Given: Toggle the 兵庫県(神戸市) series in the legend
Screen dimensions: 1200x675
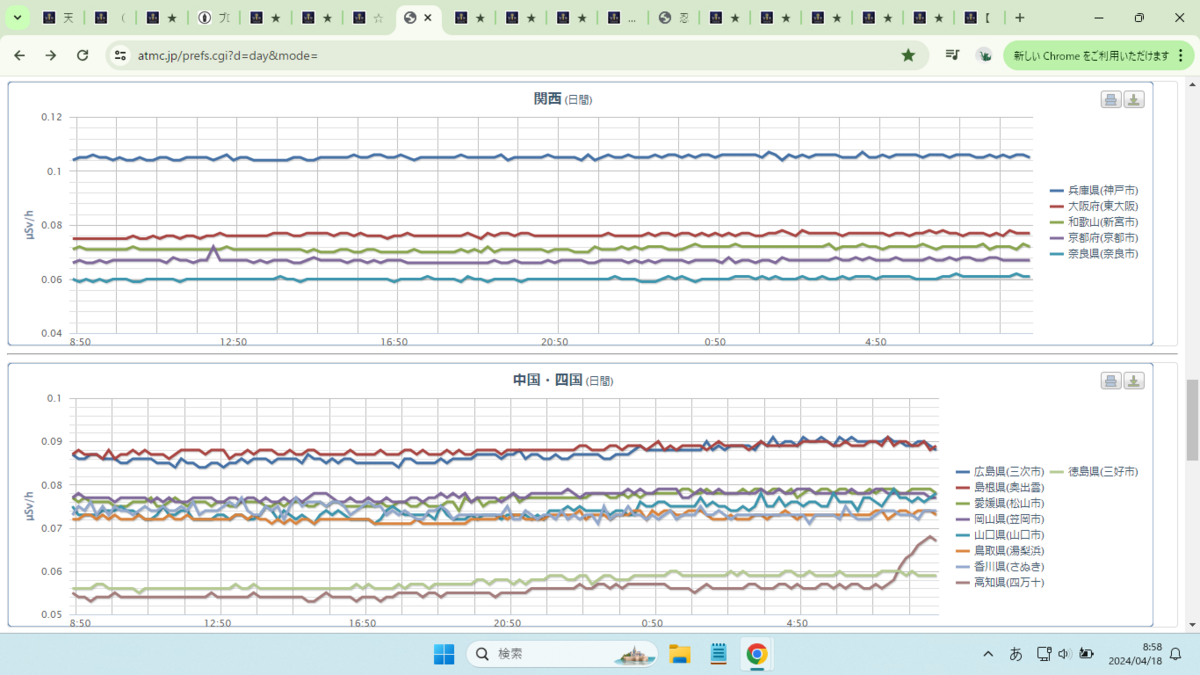Looking at the screenshot, I should coord(1094,190).
